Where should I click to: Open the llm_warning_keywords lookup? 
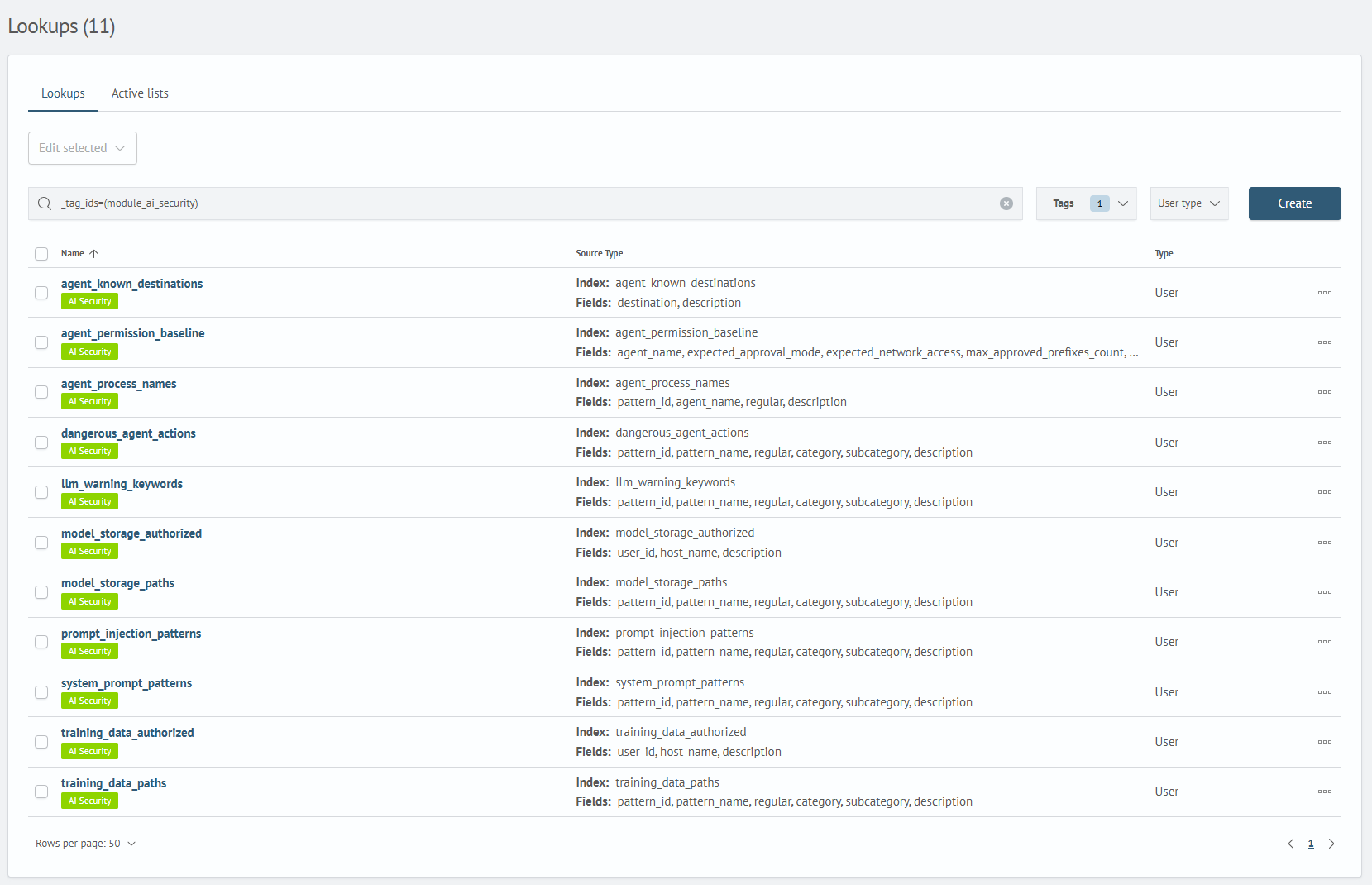point(122,484)
